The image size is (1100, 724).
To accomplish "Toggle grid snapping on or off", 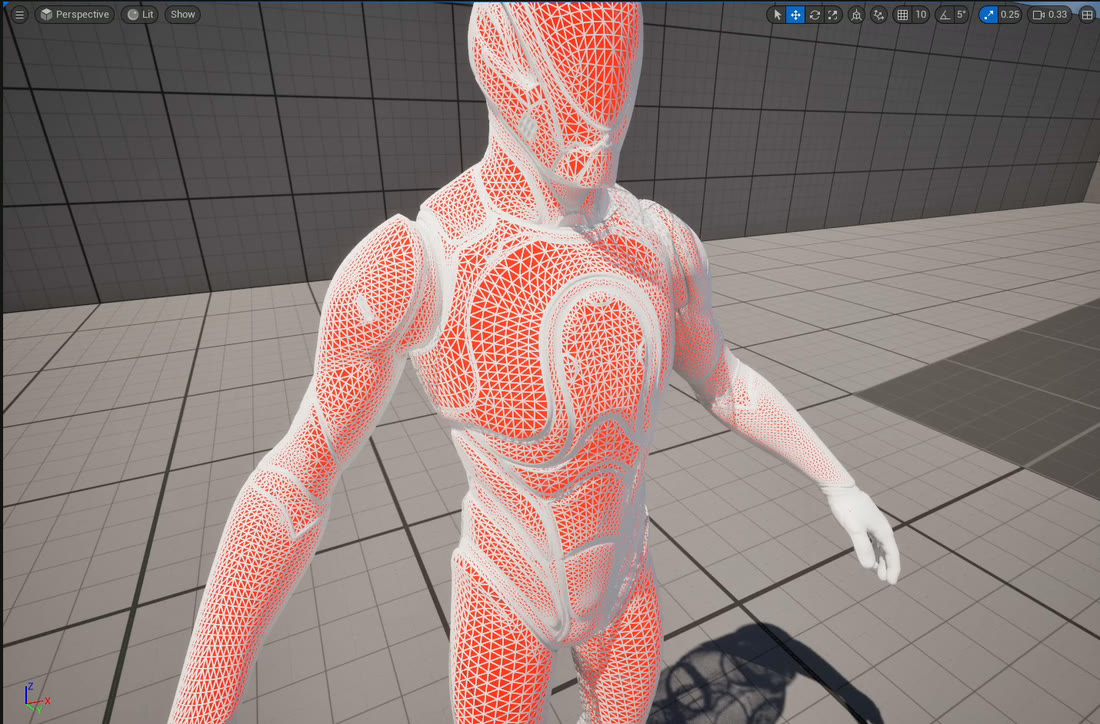I will (903, 14).
